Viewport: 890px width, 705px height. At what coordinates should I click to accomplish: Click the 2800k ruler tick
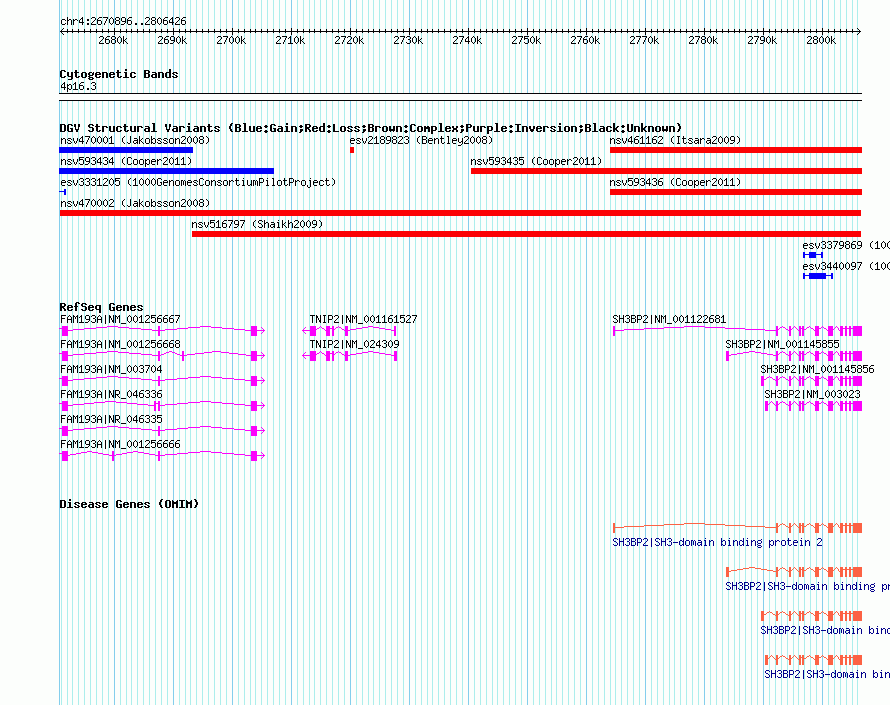[821, 40]
